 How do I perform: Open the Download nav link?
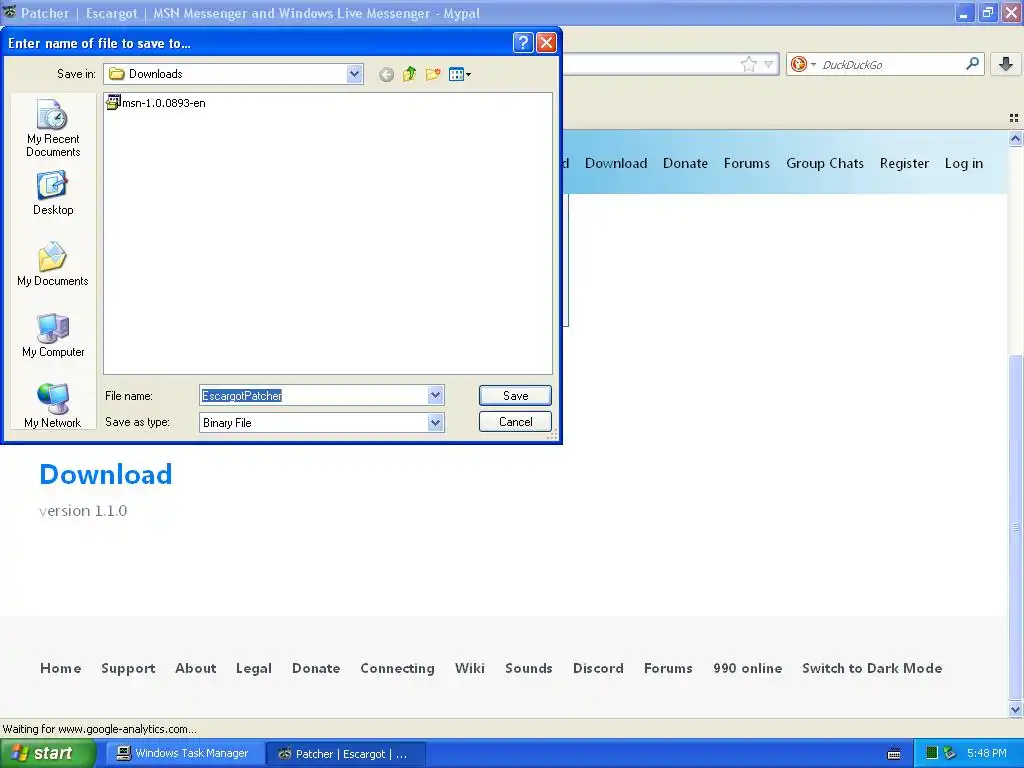click(x=616, y=163)
